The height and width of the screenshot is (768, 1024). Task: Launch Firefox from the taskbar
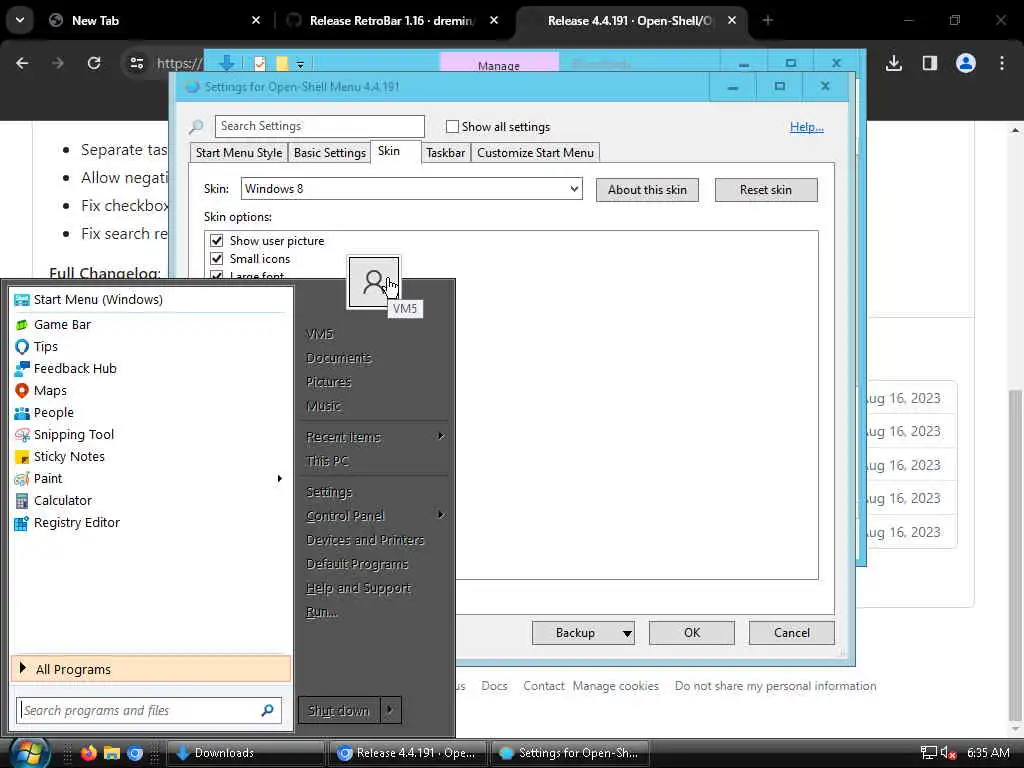88,753
